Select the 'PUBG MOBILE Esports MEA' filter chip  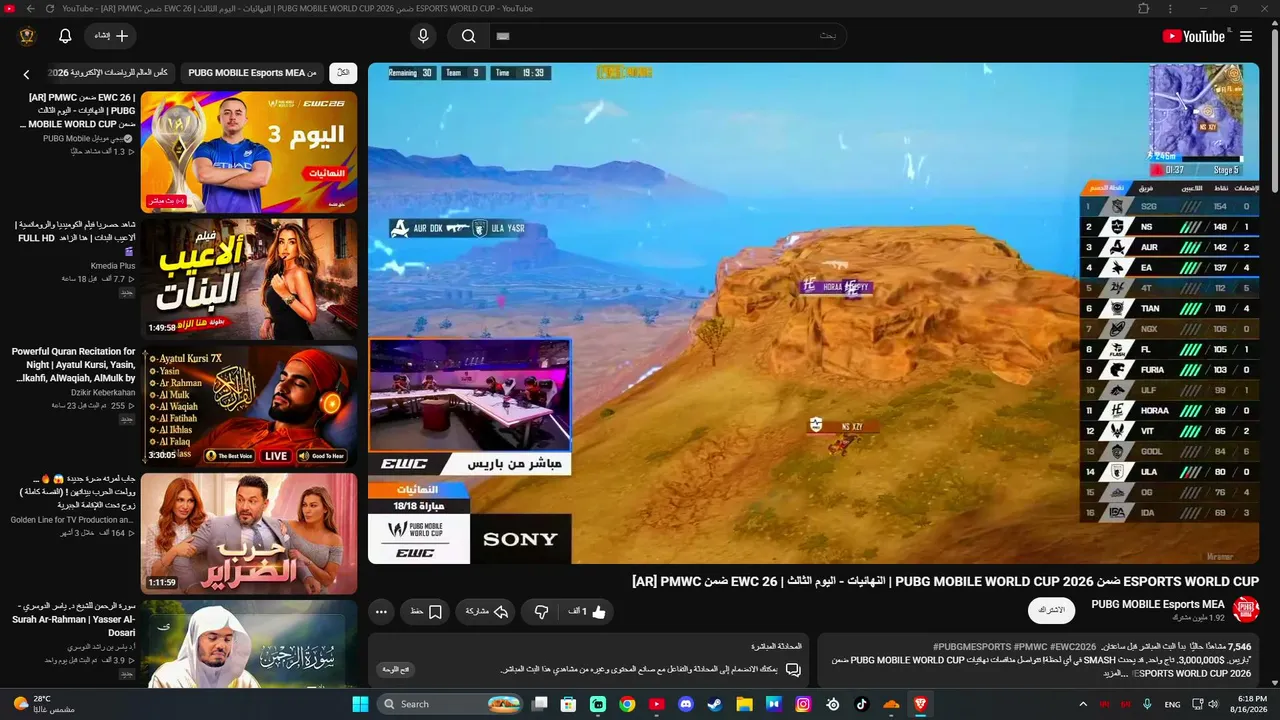pos(252,73)
